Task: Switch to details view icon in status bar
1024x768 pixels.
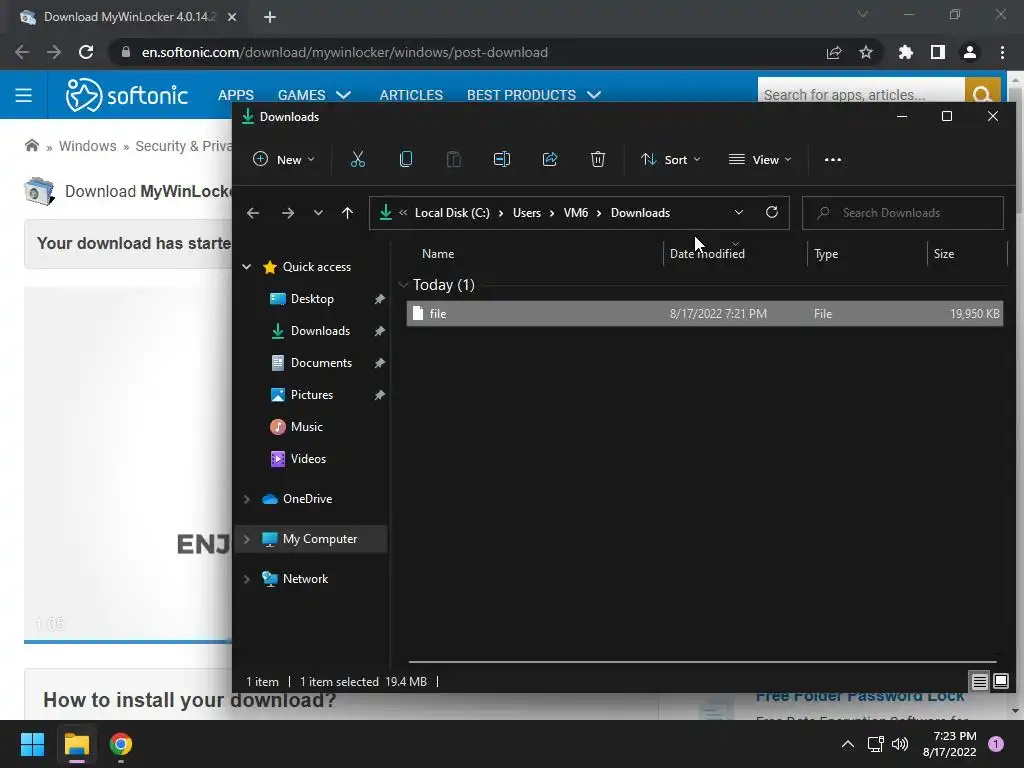Action: click(x=979, y=682)
